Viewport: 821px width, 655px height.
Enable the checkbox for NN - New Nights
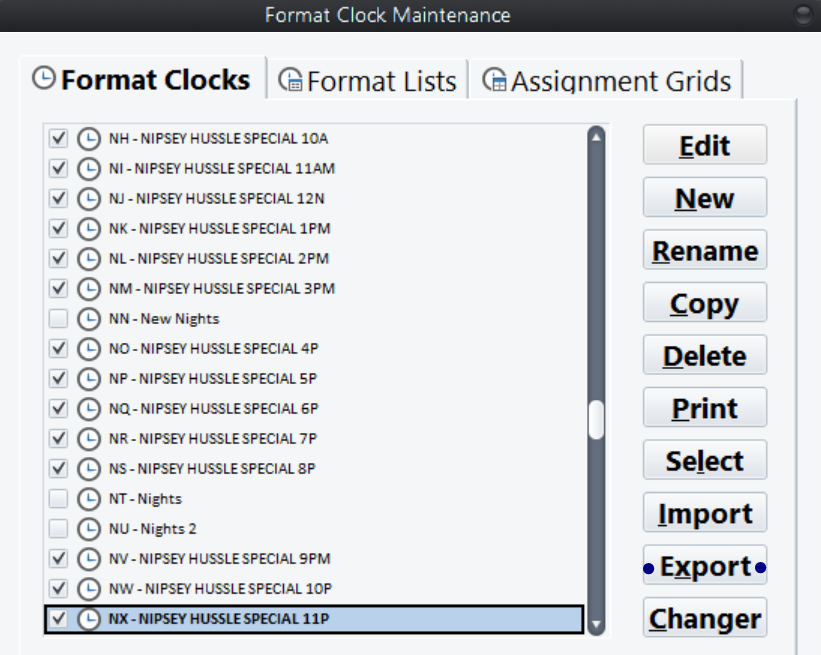pyautogui.click(x=58, y=318)
